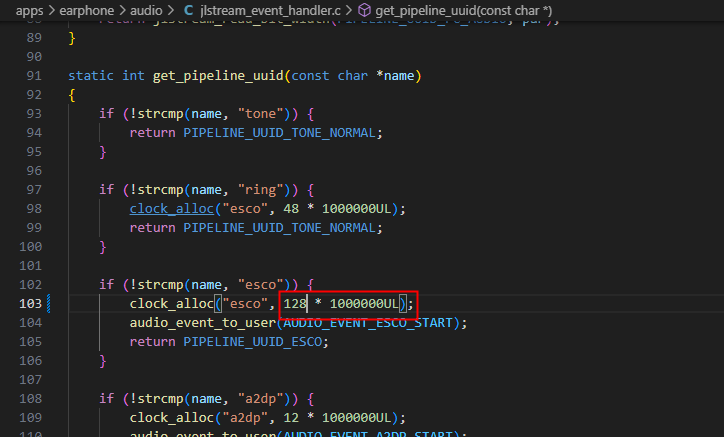
Task: Click the value 48 on line 98
Action: 291,209
